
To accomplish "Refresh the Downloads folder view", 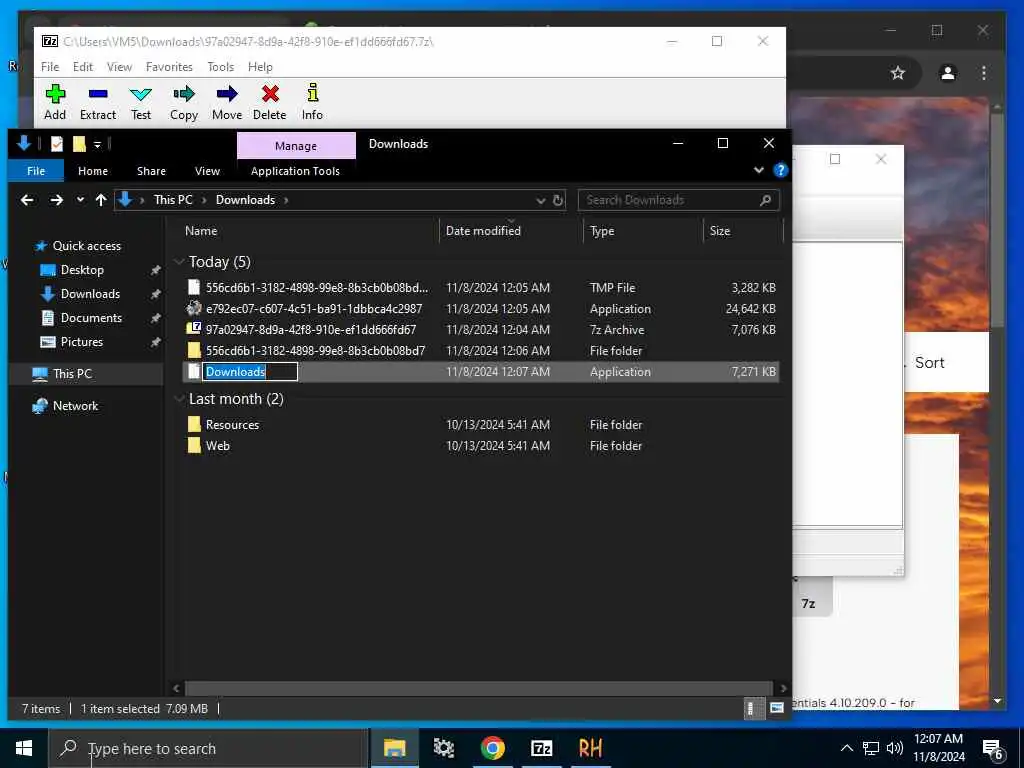I will click(x=558, y=200).
